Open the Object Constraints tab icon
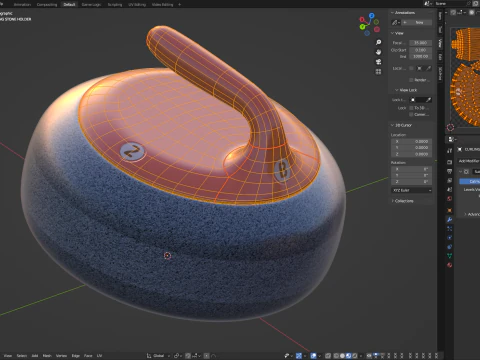The image size is (480, 360). 449,247
